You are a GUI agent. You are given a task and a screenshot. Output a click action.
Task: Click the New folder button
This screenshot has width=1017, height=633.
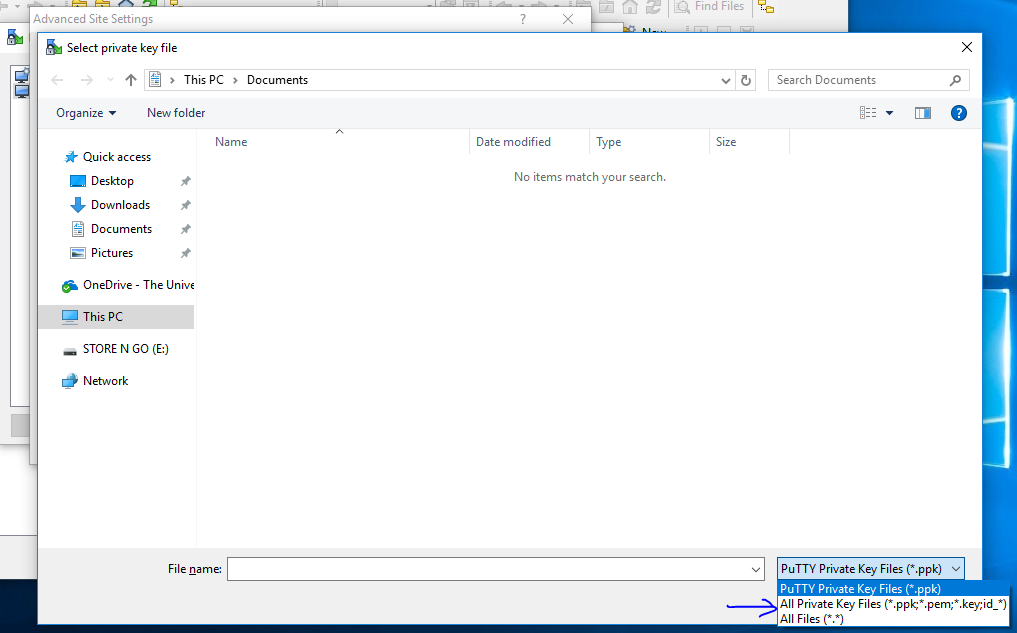(x=176, y=113)
